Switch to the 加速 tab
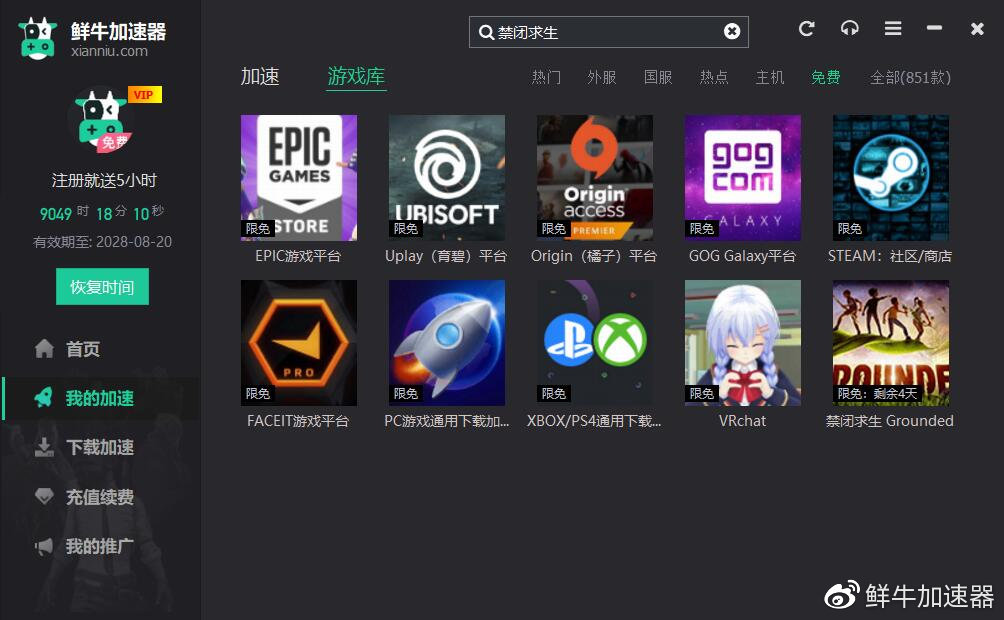 click(x=260, y=75)
